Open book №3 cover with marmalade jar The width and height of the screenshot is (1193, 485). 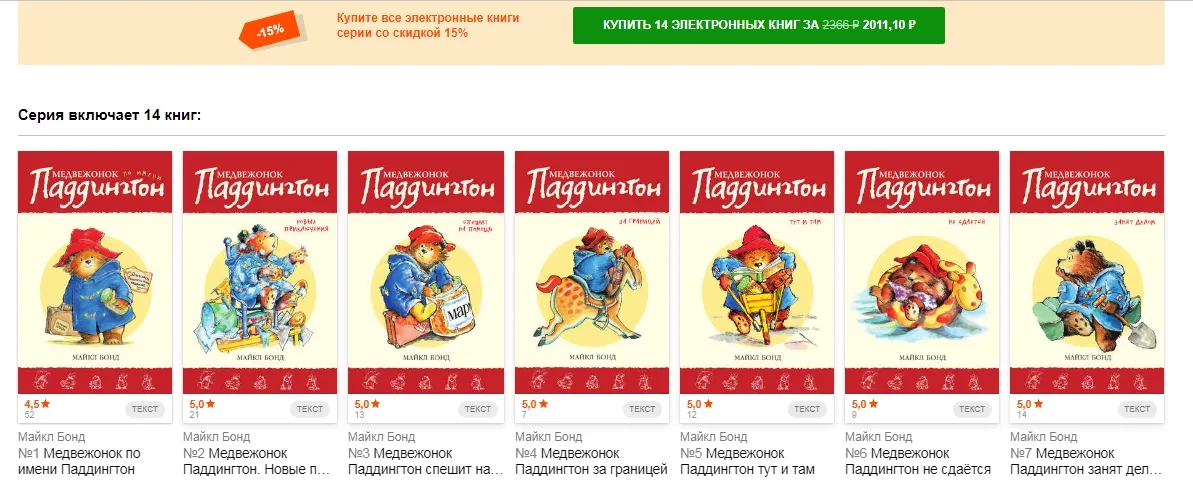pos(425,272)
